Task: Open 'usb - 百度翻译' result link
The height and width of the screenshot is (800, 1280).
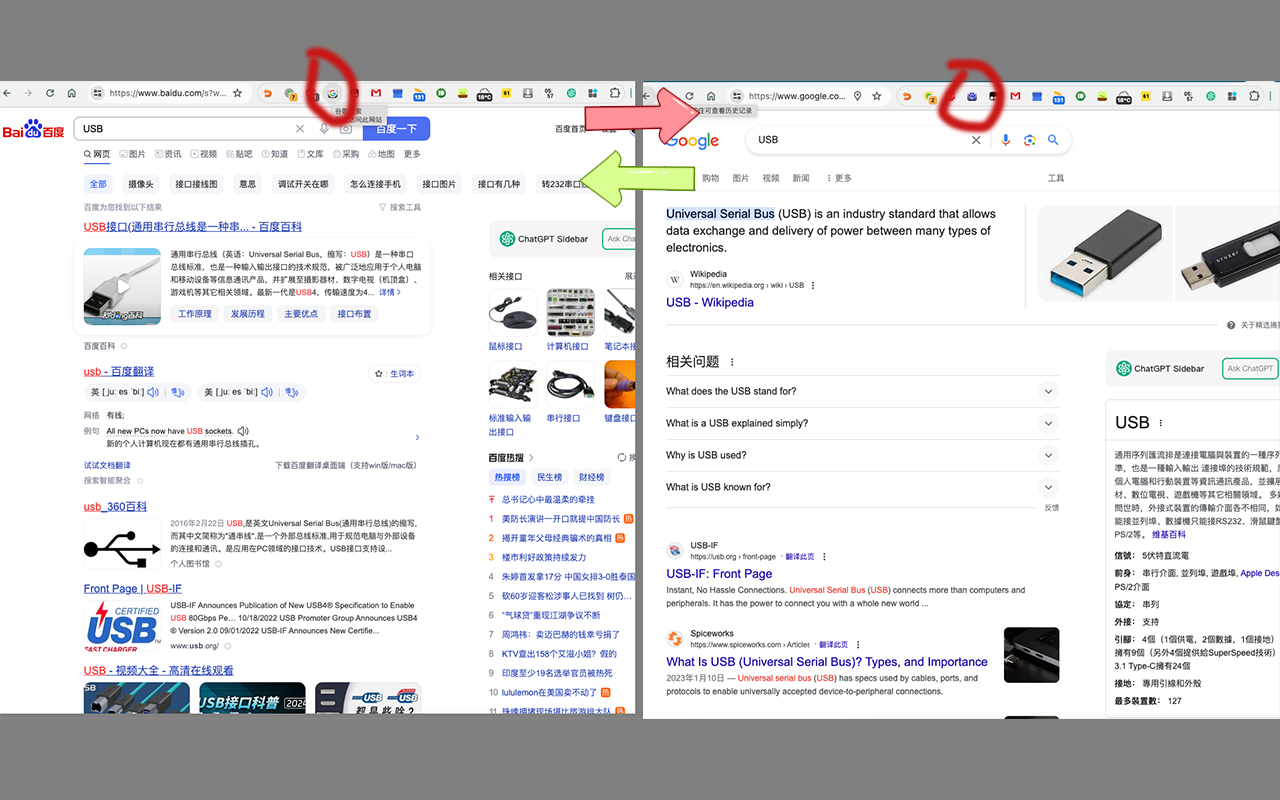Action: pyautogui.click(x=119, y=372)
